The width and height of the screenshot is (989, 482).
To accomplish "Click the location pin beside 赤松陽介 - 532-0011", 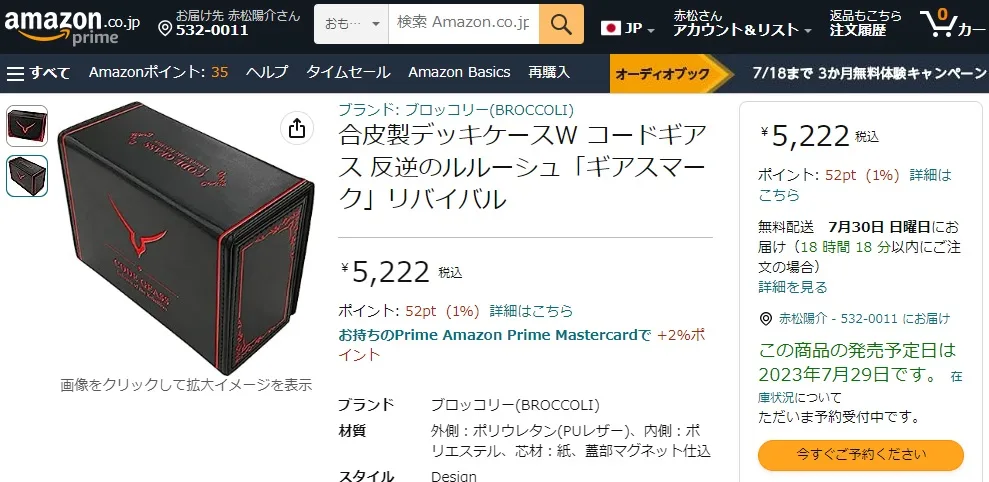I will coord(766,319).
